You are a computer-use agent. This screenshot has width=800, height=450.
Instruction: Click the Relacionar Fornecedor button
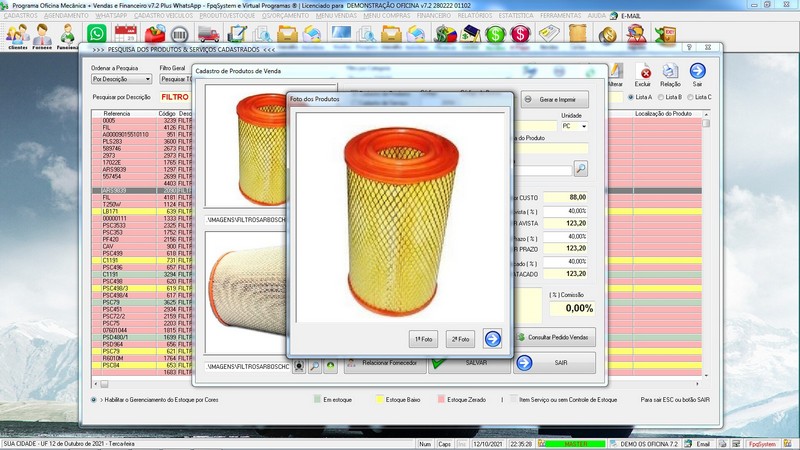pos(385,363)
